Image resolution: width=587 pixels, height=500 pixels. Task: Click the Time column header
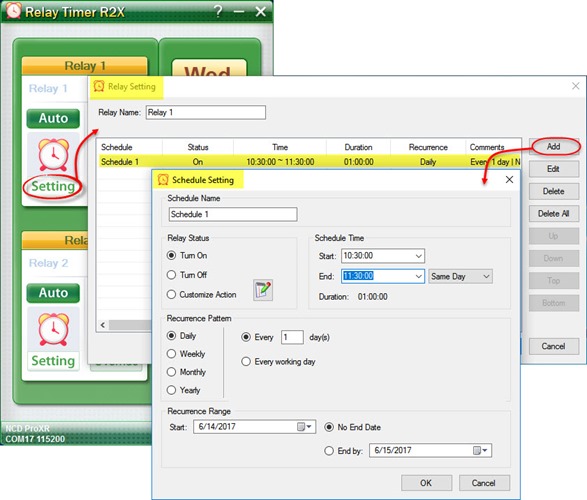(280, 147)
